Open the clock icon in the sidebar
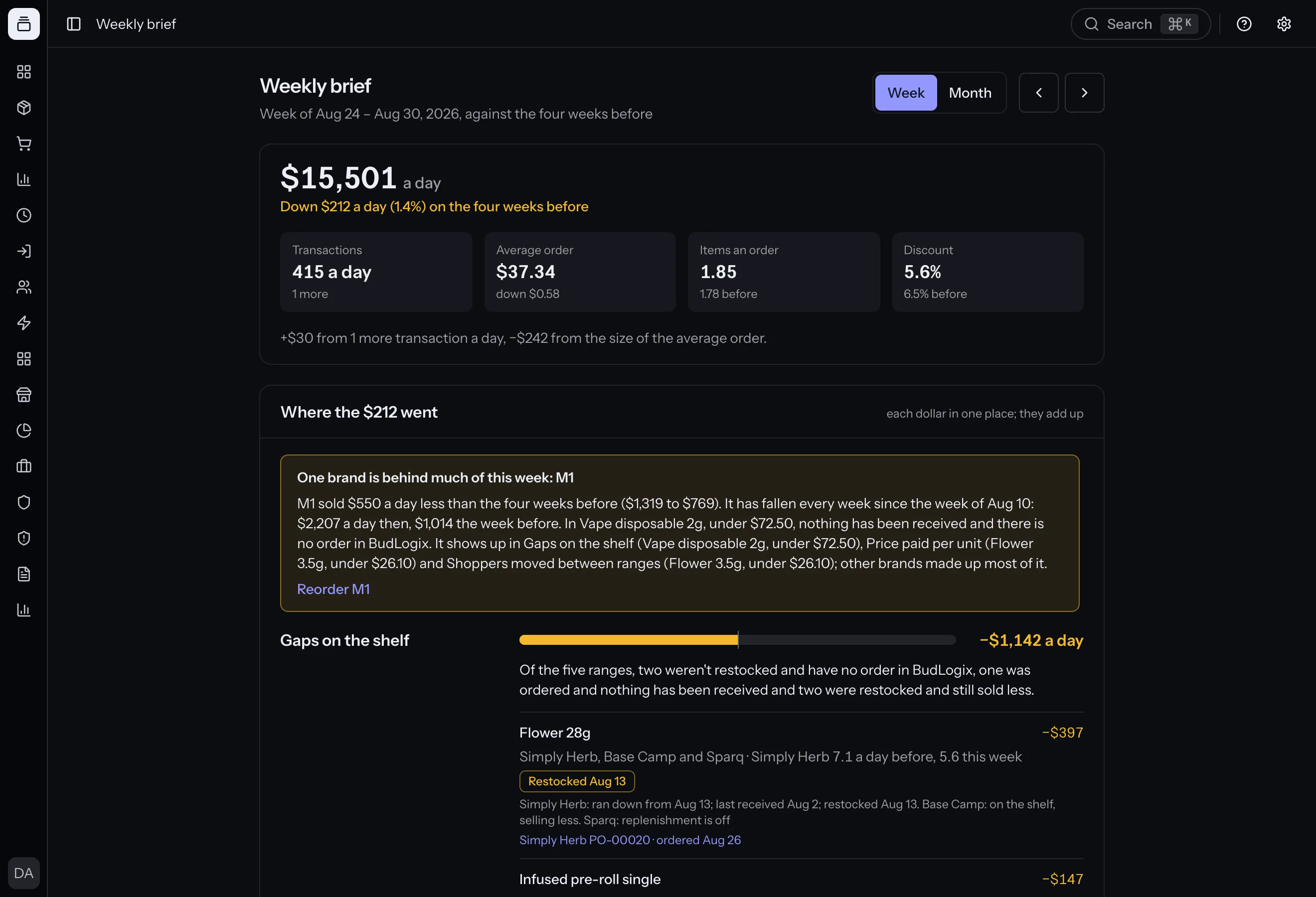Image resolution: width=1316 pixels, height=897 pixels. [x=24, y=215]
